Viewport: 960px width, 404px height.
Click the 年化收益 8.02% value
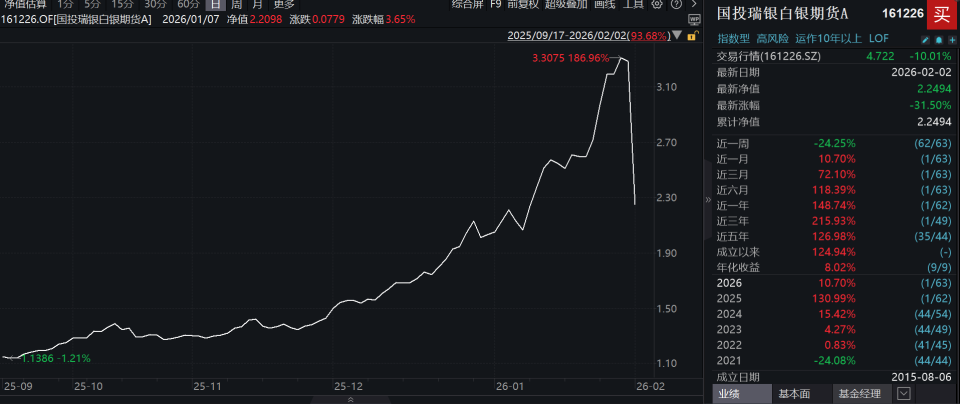841,267
